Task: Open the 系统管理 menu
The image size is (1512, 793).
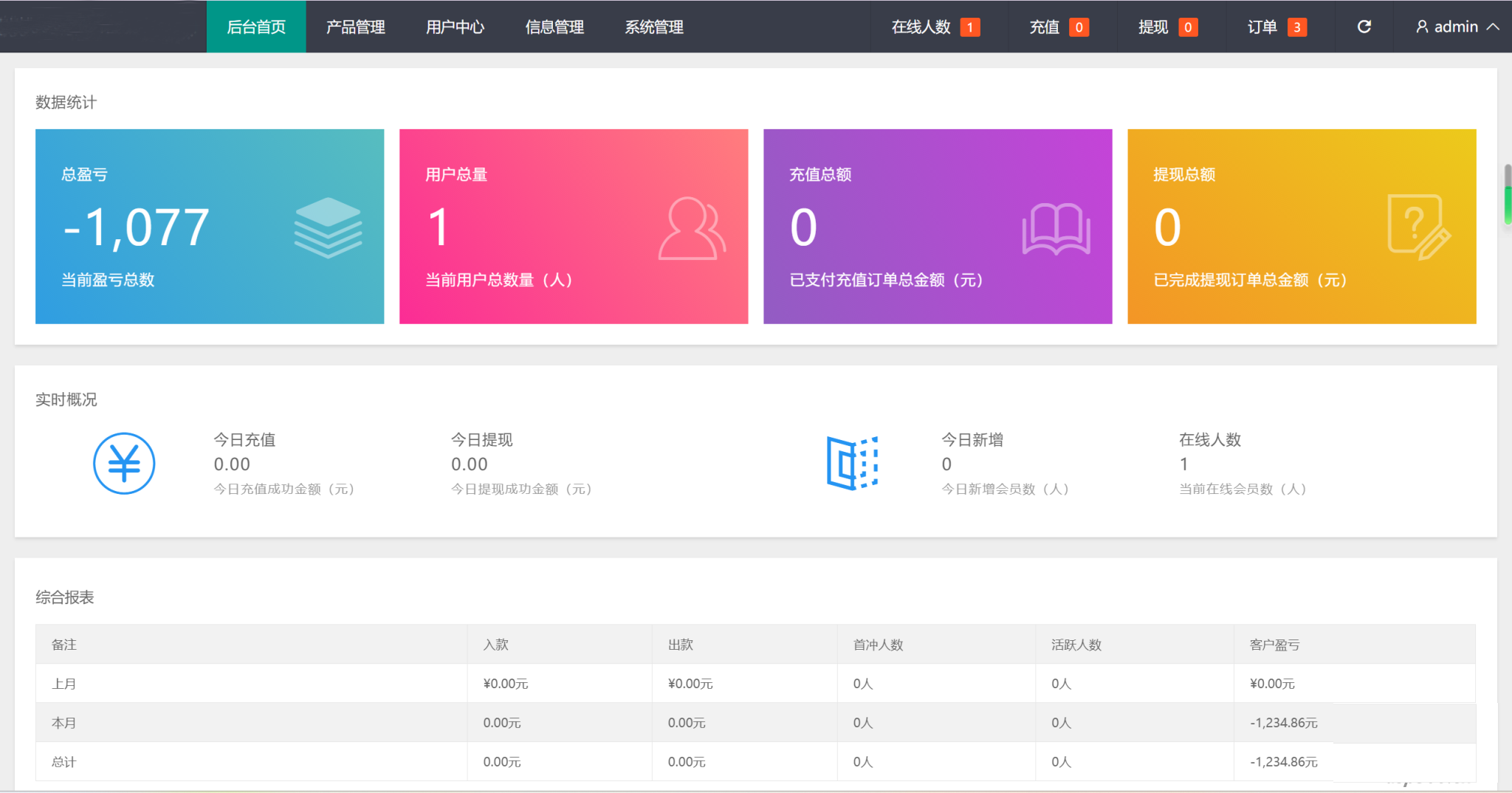Action: pyautogui.click(x=654, y=27)
